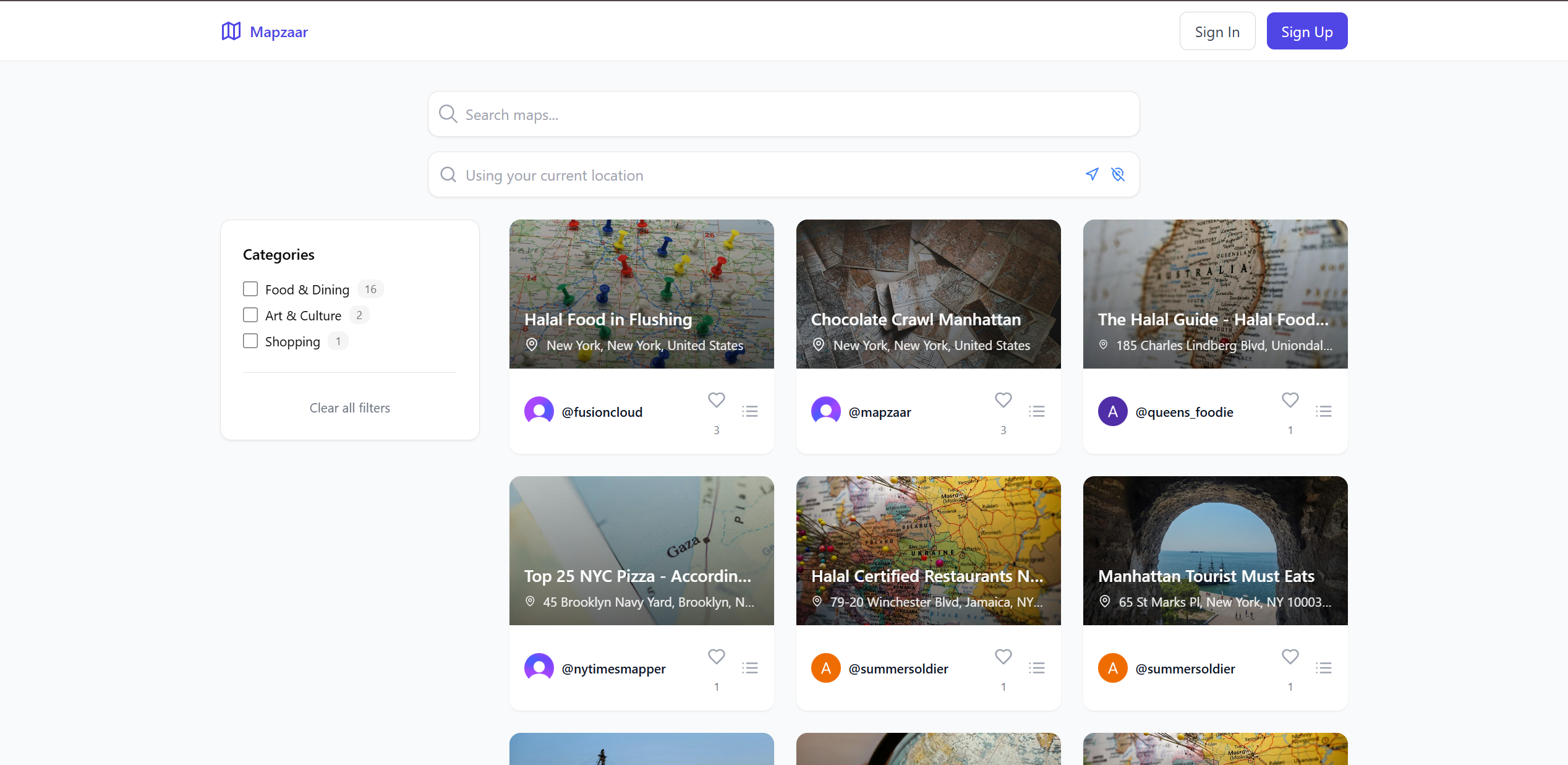Like the Halal Food in Flushing map
Image resolution: width=1568 pixels, height=765 pixels.
point(717,400)
